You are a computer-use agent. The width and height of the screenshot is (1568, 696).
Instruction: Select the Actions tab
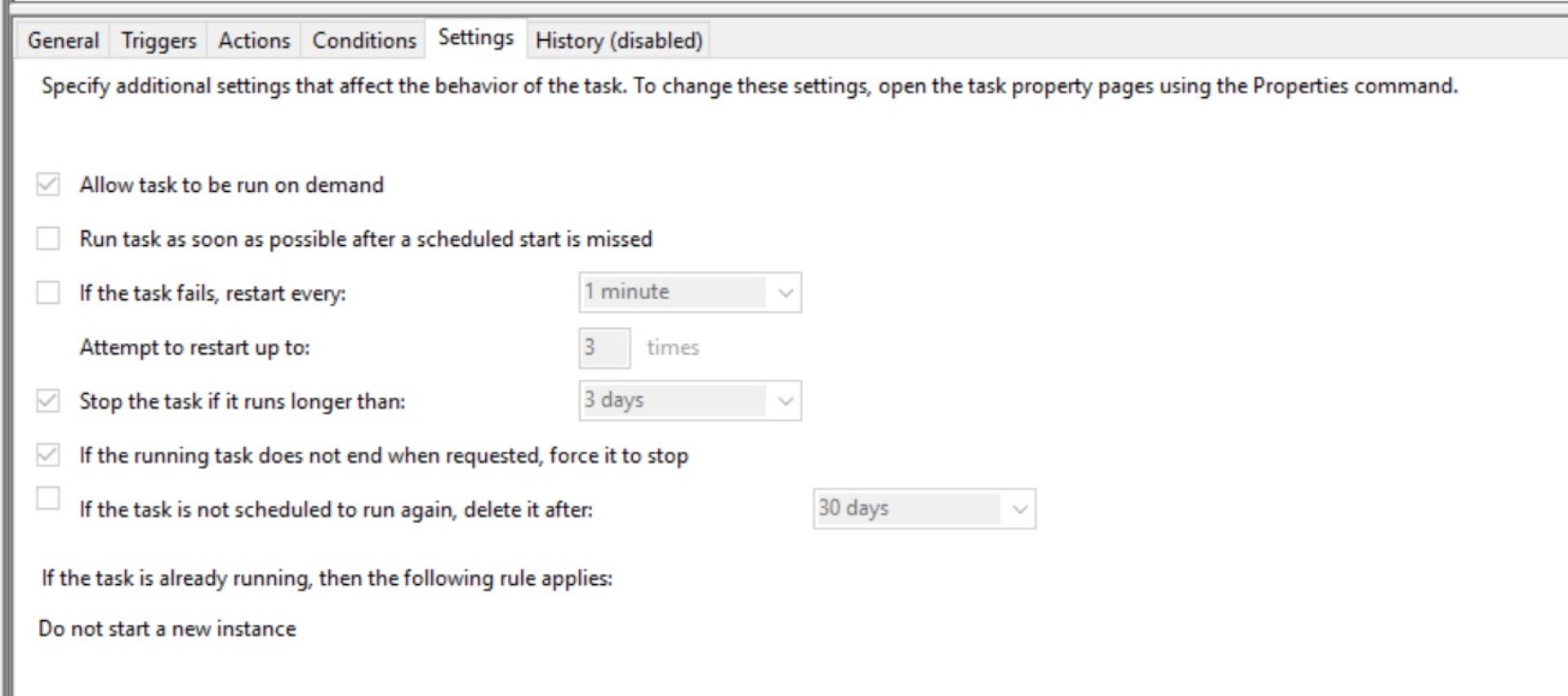254,40
